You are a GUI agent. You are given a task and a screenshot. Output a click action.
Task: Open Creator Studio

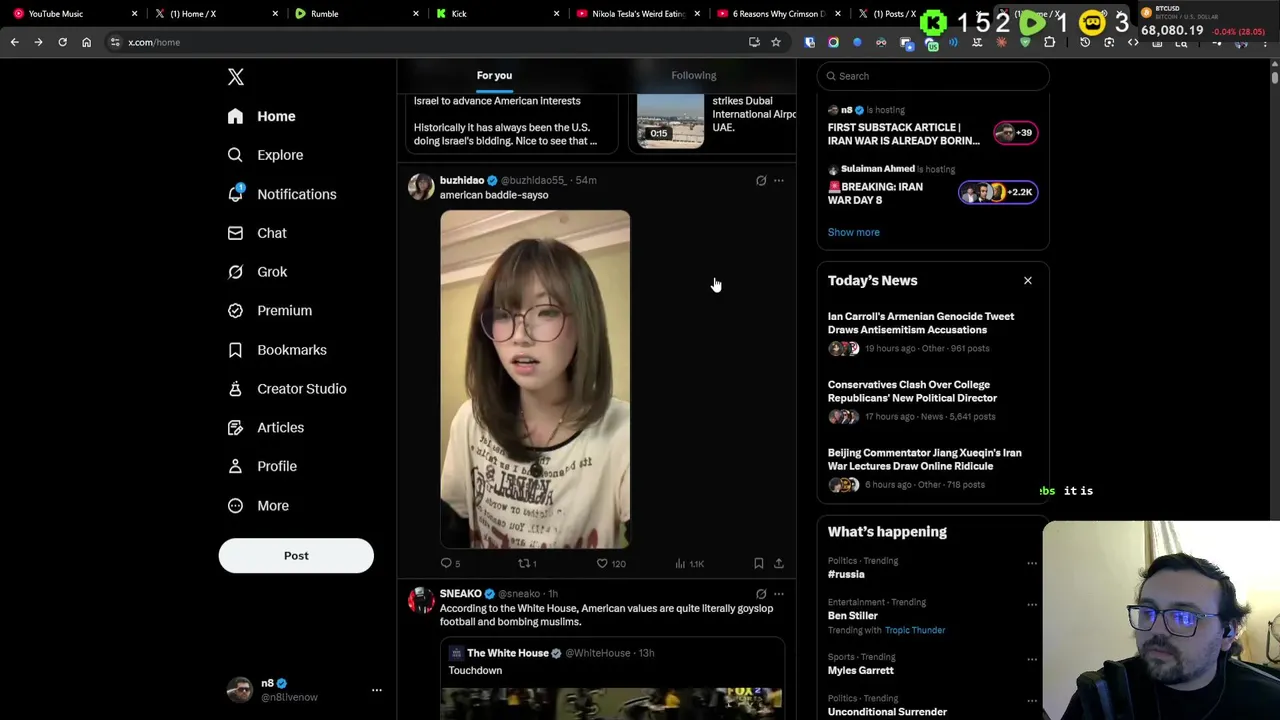[287, 389]
